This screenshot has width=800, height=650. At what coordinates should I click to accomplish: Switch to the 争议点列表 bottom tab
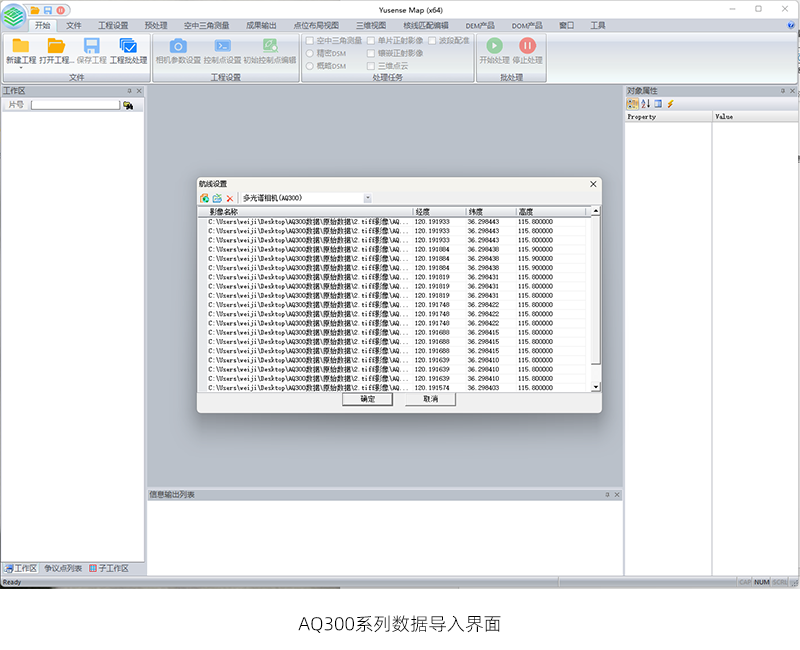point(62,568)
